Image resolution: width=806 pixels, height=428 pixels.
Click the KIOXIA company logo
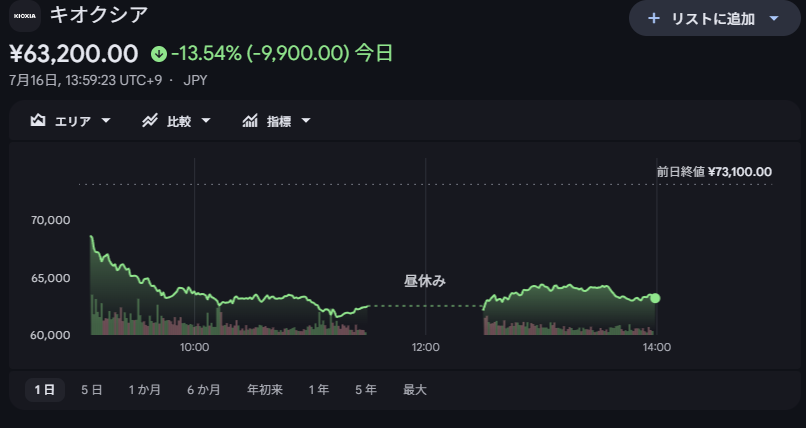[x=25, y=15]
